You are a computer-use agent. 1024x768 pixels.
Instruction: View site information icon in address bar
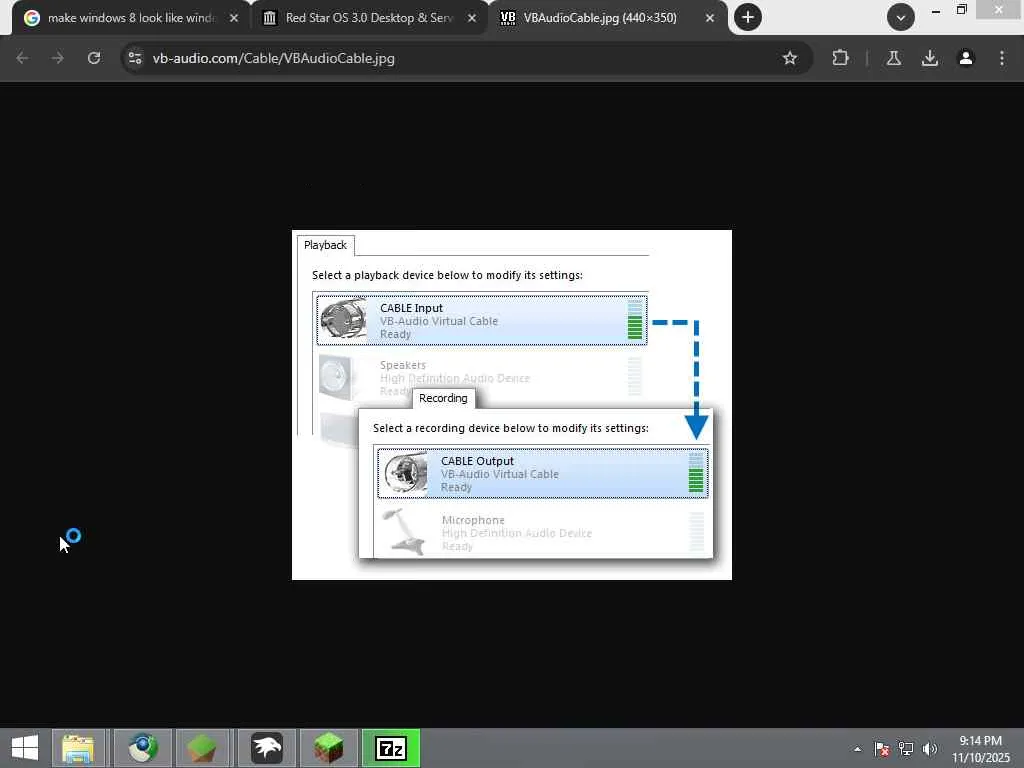click(x=135, y=58)
